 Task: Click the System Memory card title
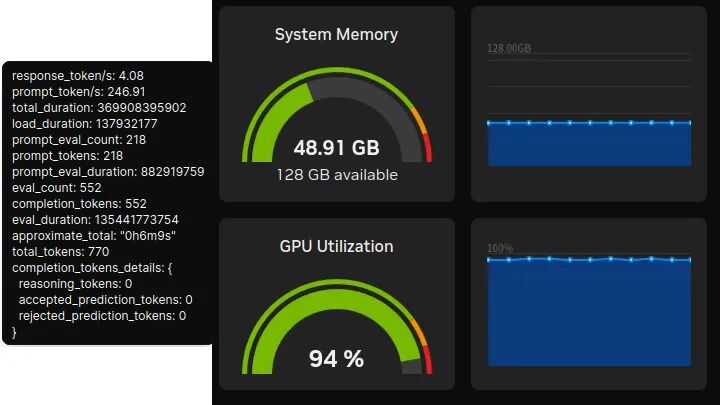coord(336,35)
